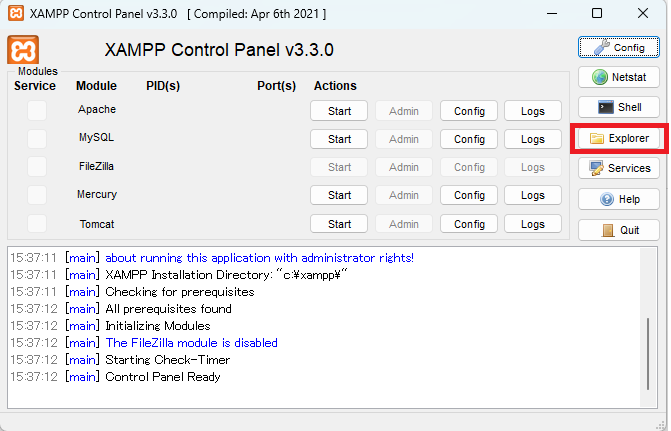The width and height of the screenshot is (671, 431).
Task: Start the Tomcat module
Action: click(339, 224)
